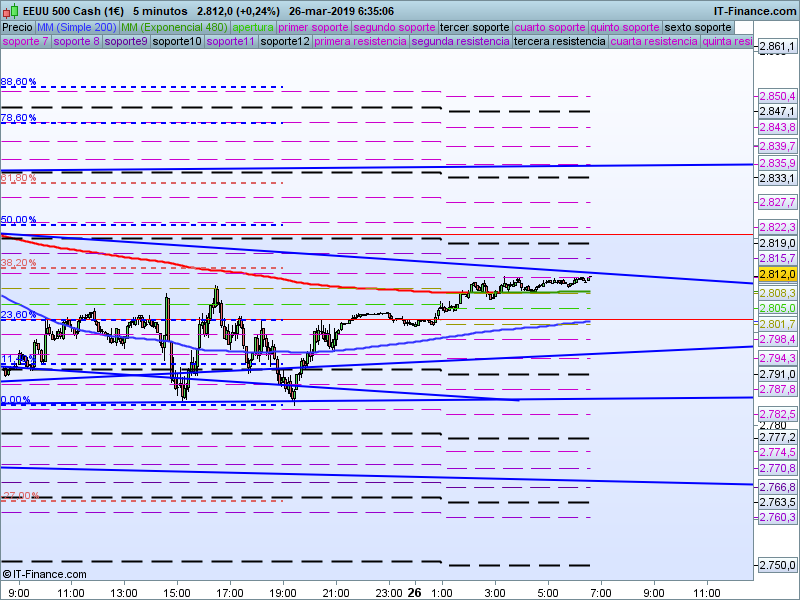Click the segundo soporte label
The height and width of the screenshot is (600, 800).
coord(394,28)
